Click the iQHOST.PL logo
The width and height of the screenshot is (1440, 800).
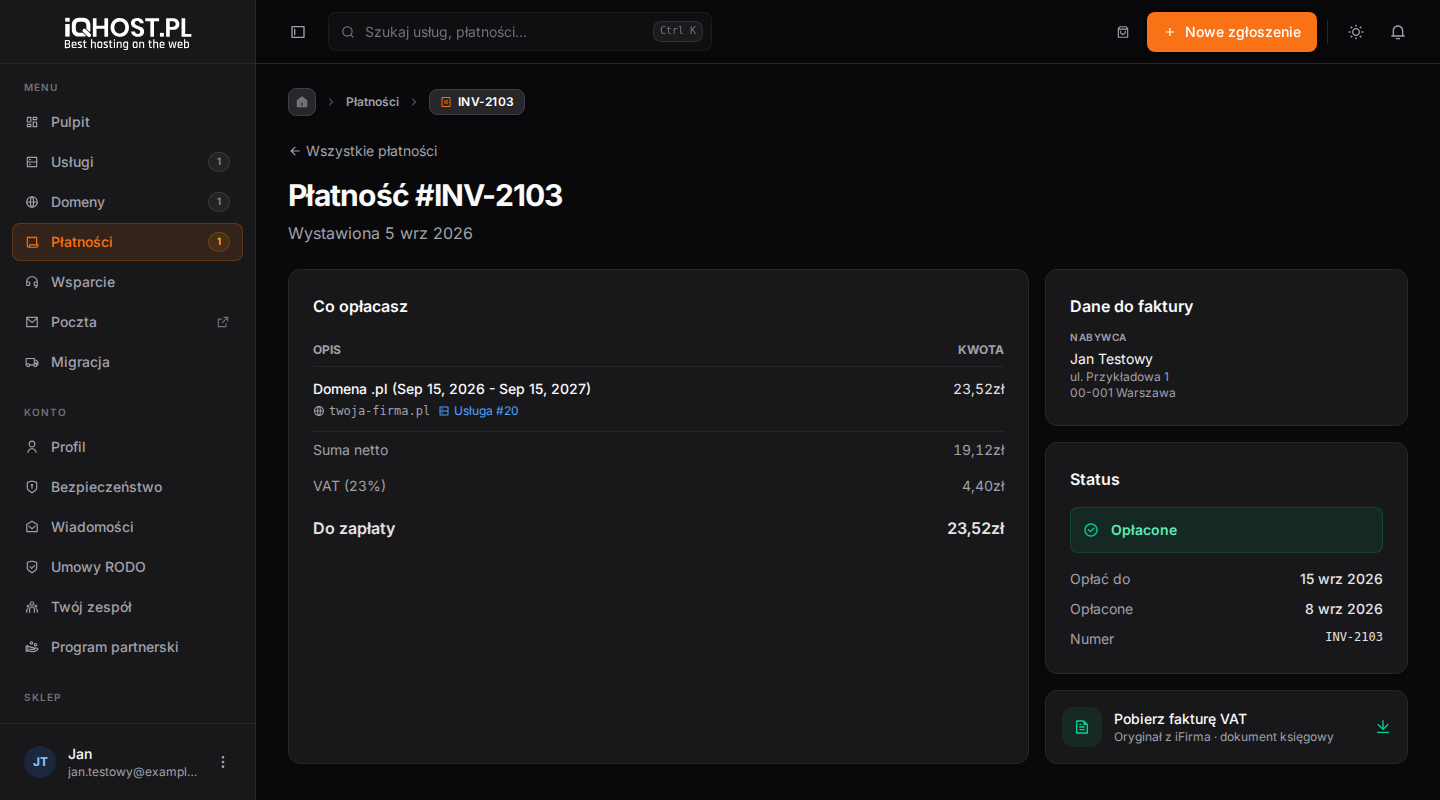coord(127,32)
